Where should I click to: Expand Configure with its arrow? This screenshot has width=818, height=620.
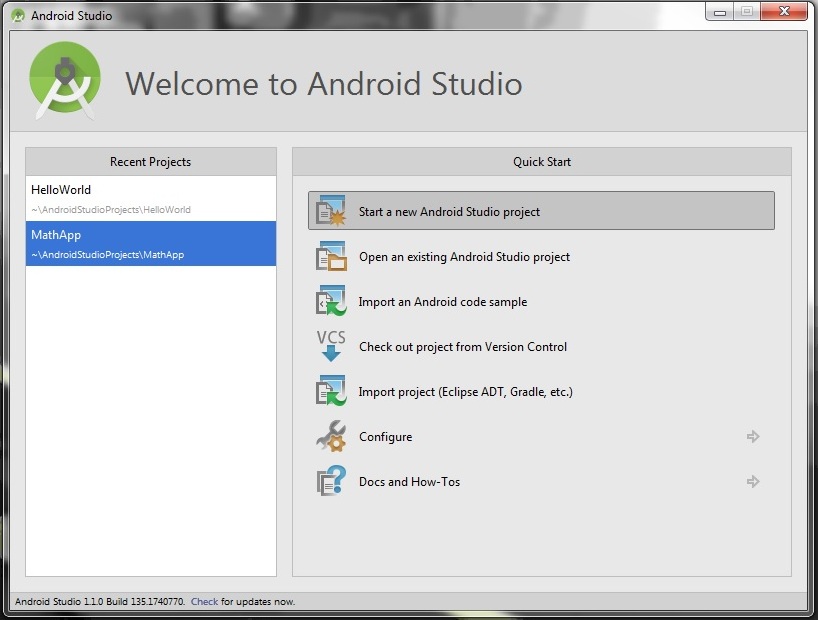pos(752,436)
